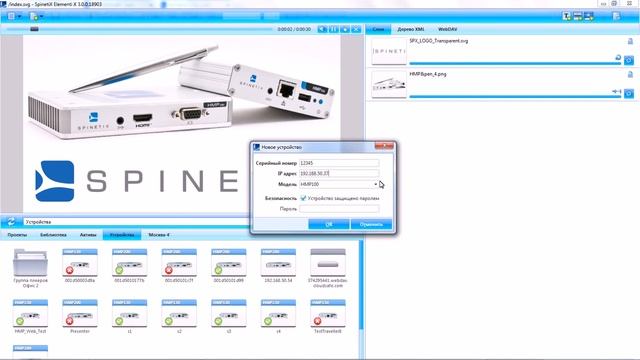Click the third preview control icon
640x360 pixels.
[x=345, y=29]
